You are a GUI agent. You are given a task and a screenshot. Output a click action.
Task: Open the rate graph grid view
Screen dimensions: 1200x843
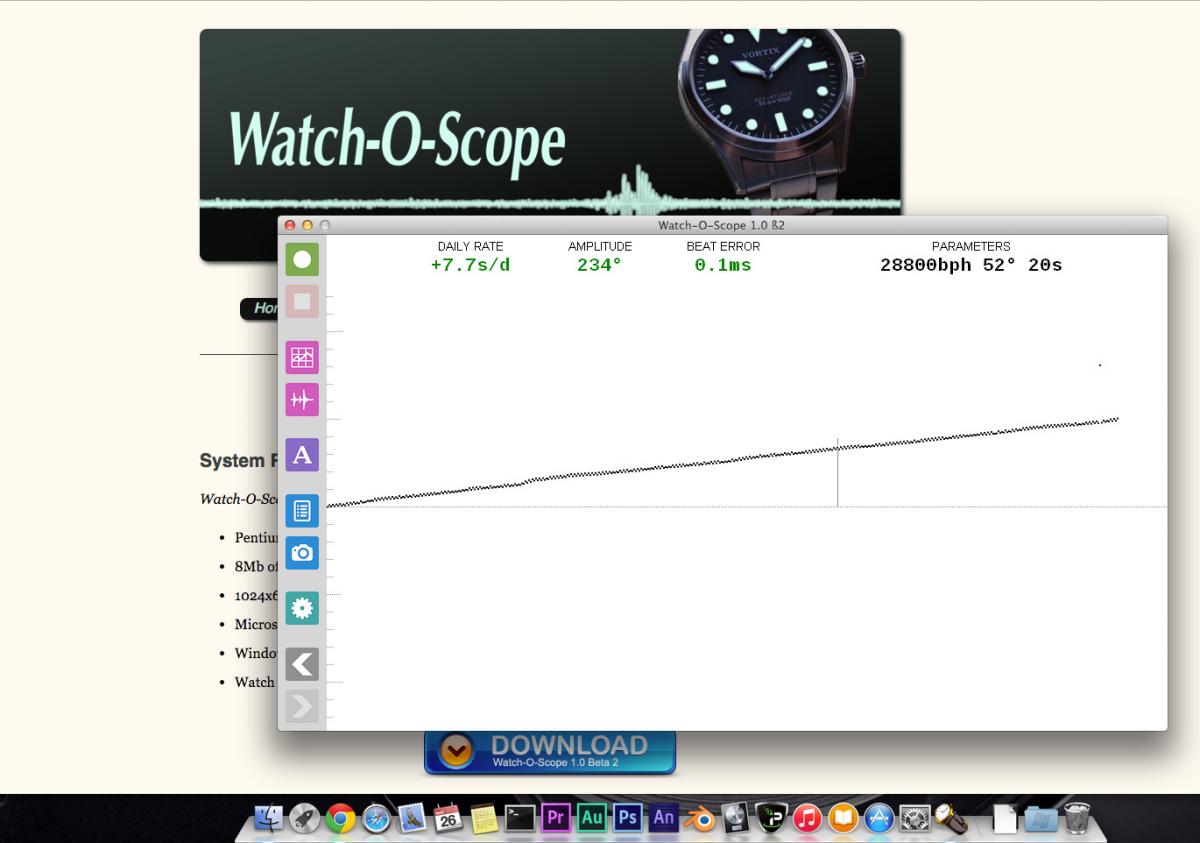point(302,357)
